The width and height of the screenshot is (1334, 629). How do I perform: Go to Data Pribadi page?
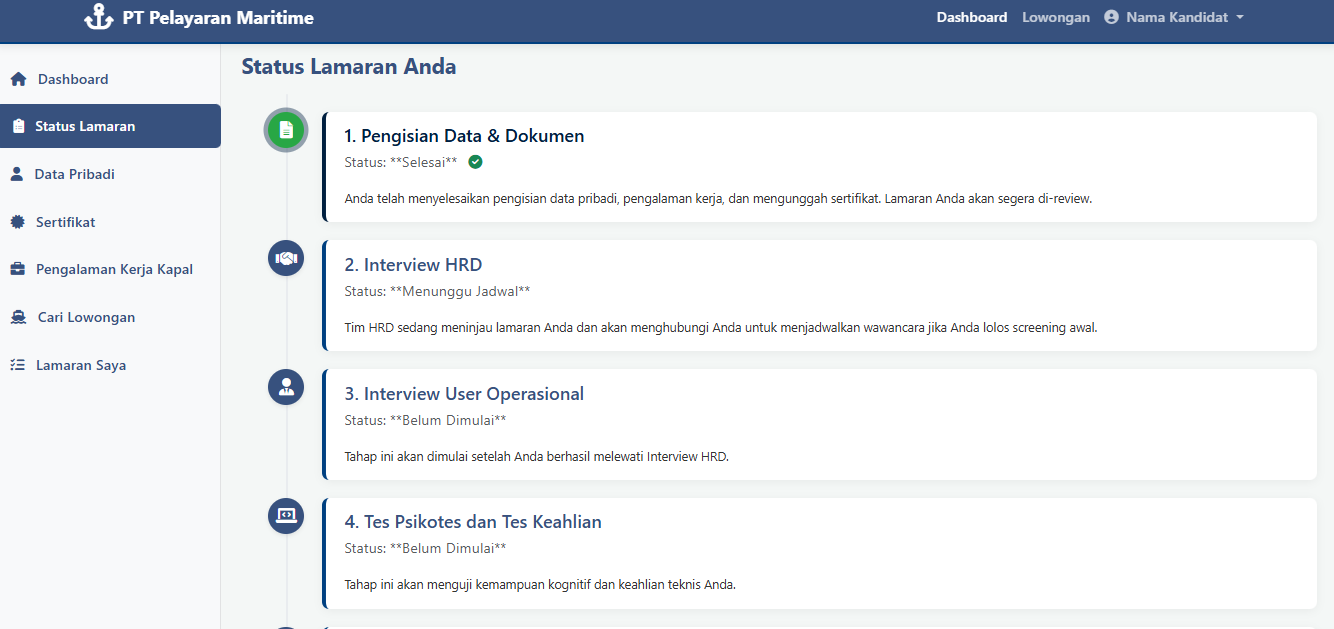pos(74,174)
